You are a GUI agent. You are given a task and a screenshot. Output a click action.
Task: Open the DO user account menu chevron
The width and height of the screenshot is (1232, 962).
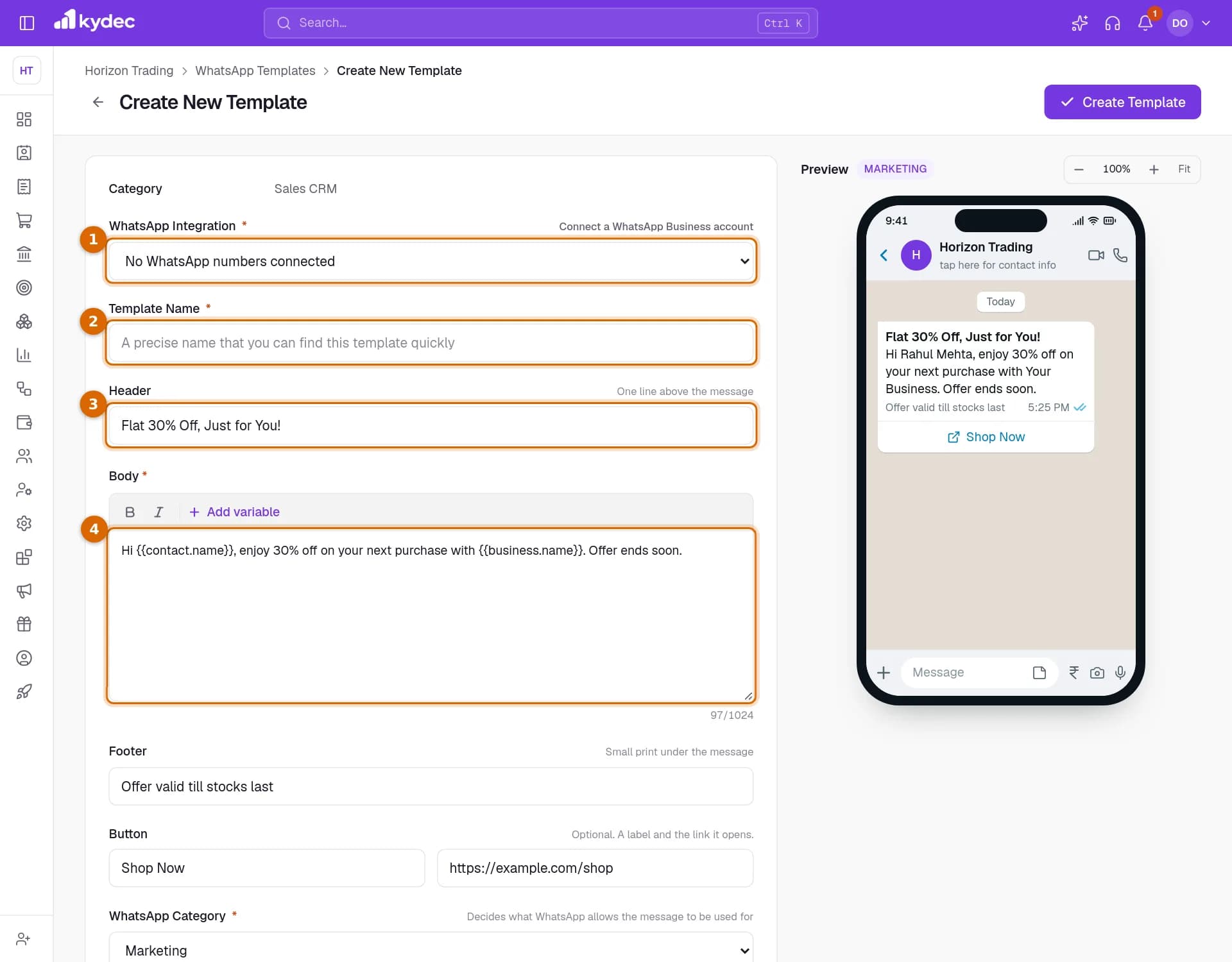coord(1206,23)
